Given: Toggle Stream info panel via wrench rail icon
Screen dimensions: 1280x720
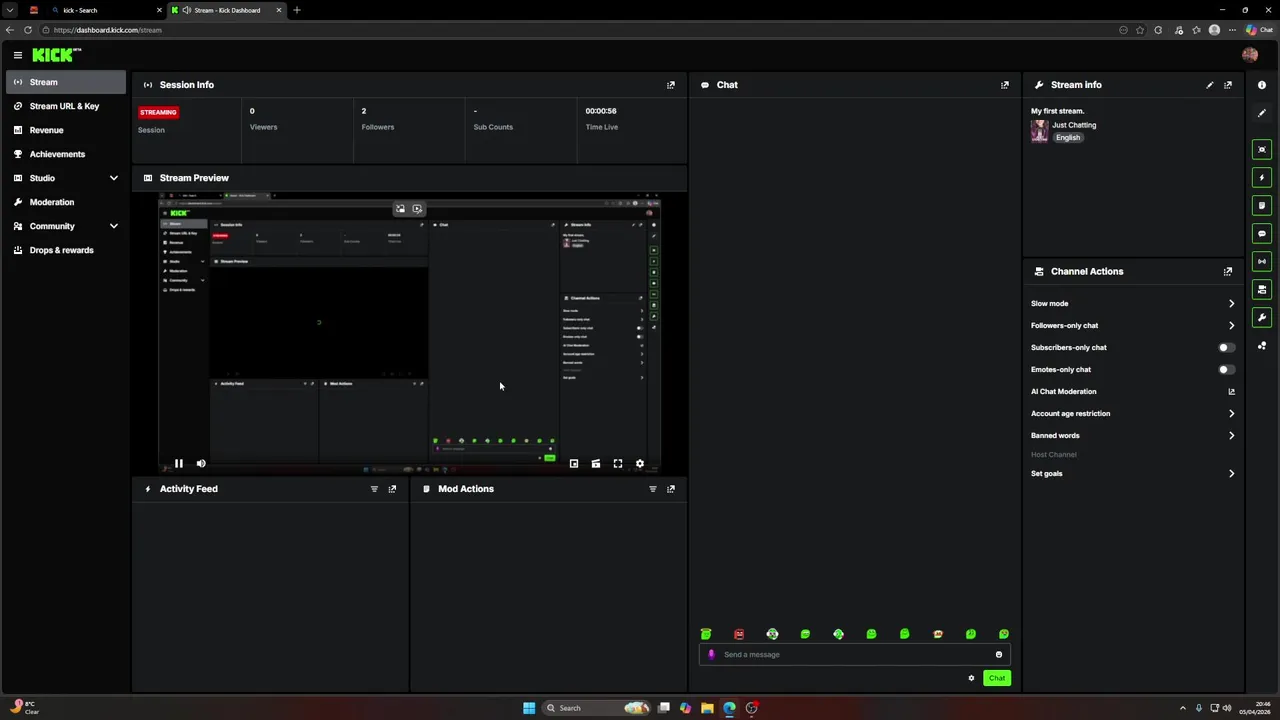Looking at the screenshot, I should tap(1262, 317).
